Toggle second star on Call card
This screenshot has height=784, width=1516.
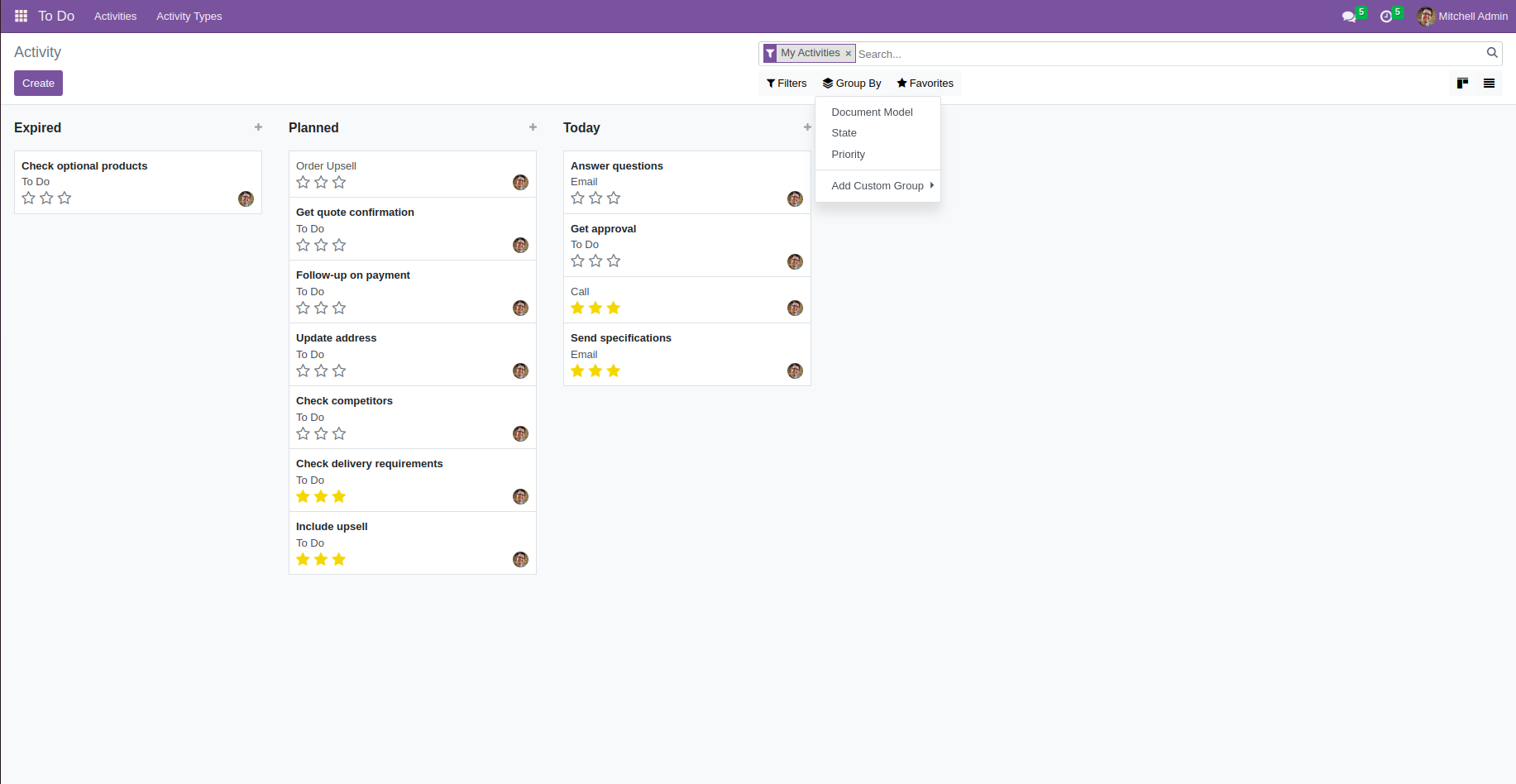(x=595, y=308)
